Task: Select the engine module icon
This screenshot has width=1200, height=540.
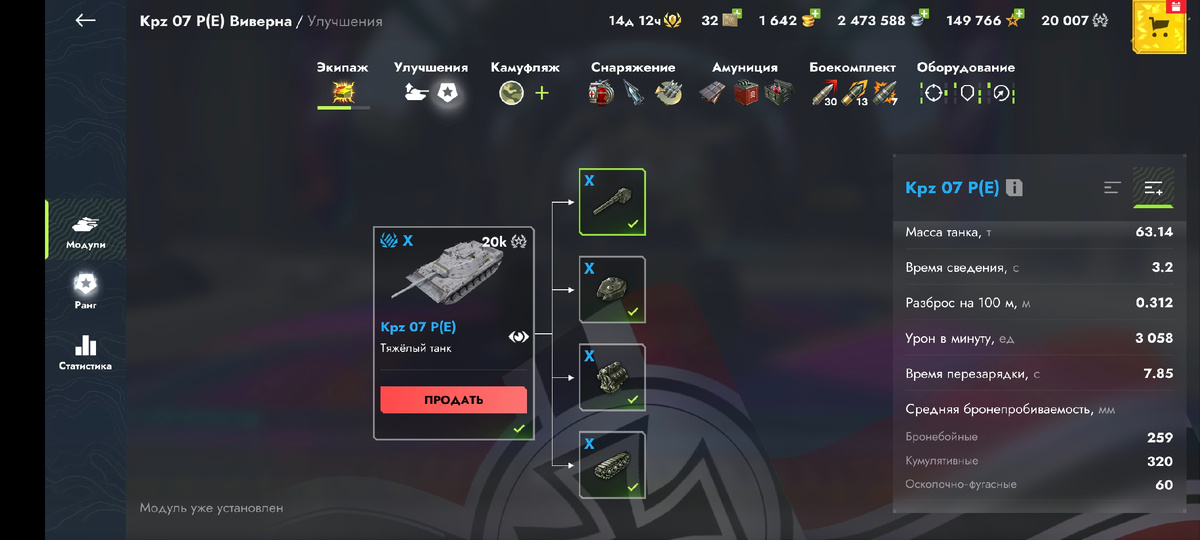Action: point(612,377)
